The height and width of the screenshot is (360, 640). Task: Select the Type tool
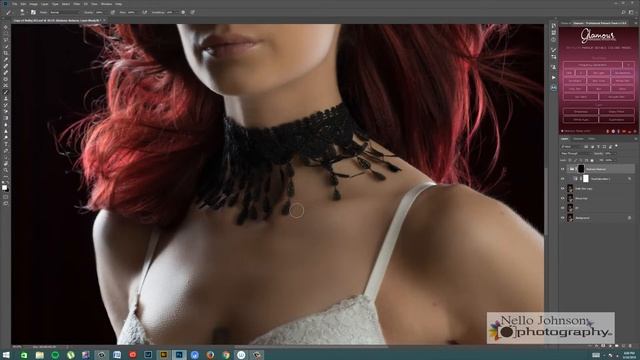tap(6, 144)
